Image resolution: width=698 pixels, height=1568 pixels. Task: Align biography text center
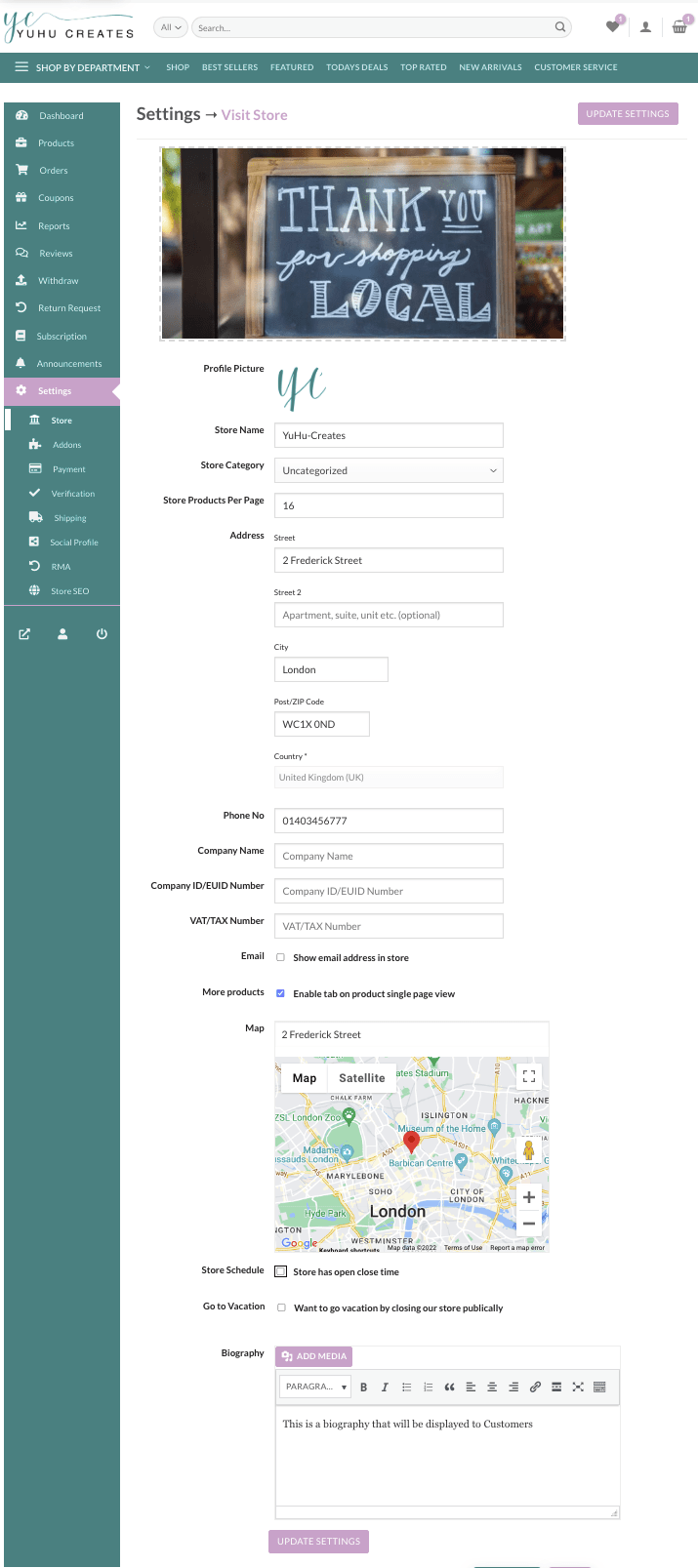point(492,1387)
